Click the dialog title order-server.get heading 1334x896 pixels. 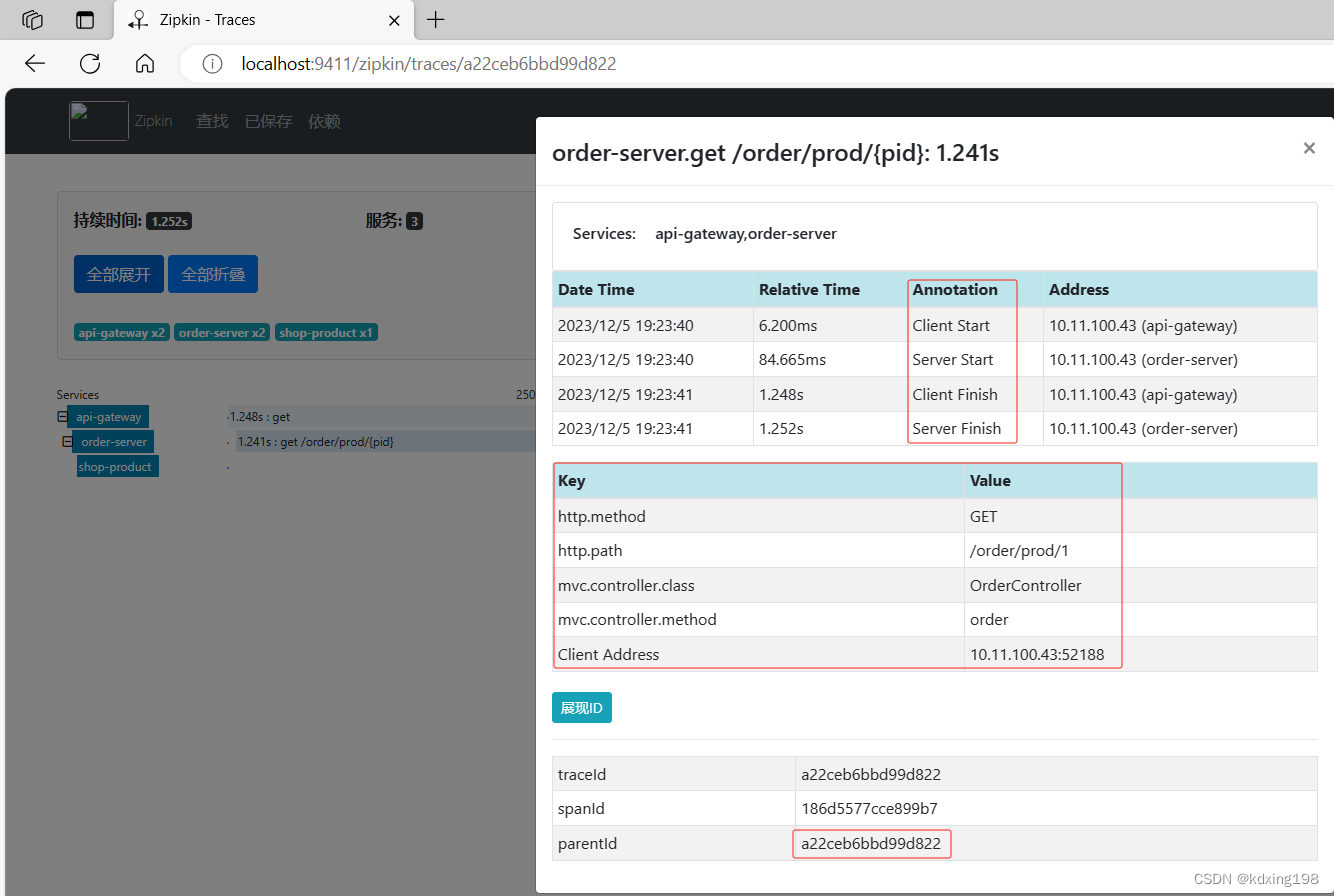coord(776,152)
